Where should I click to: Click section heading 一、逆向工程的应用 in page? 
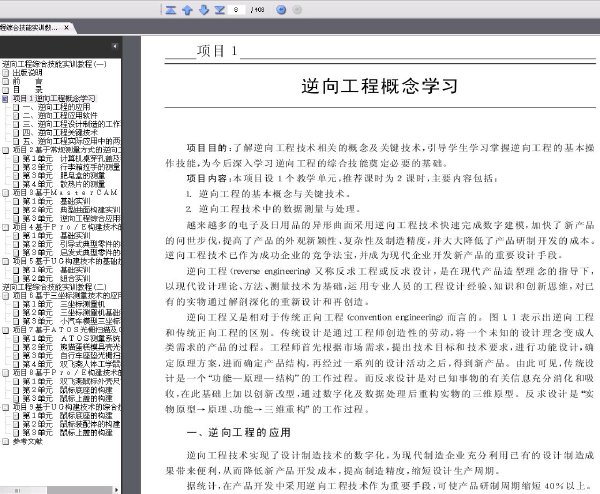pyautogui.click(x=239, y=433)
